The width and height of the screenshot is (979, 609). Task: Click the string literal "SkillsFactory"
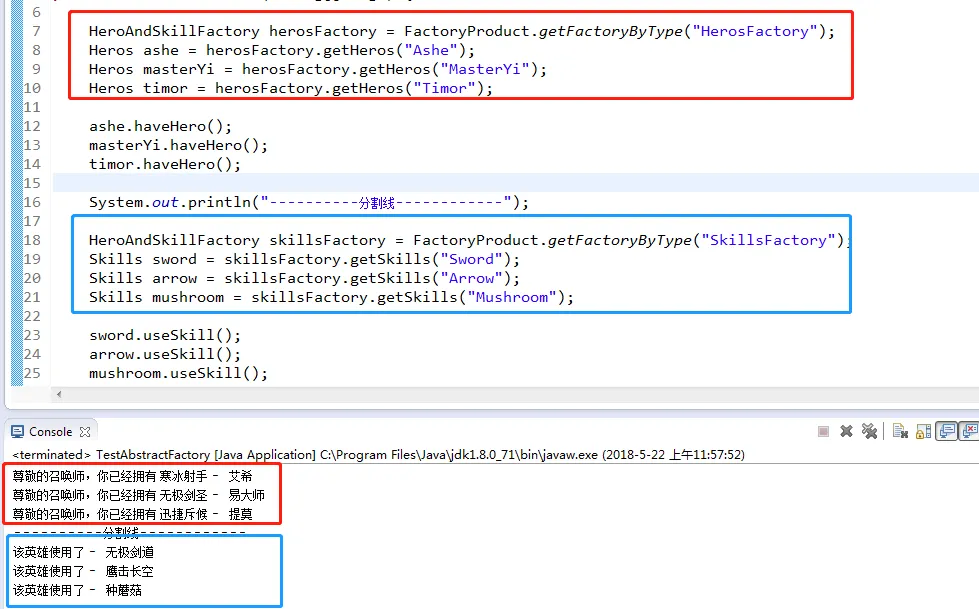[x=768, y=240]
